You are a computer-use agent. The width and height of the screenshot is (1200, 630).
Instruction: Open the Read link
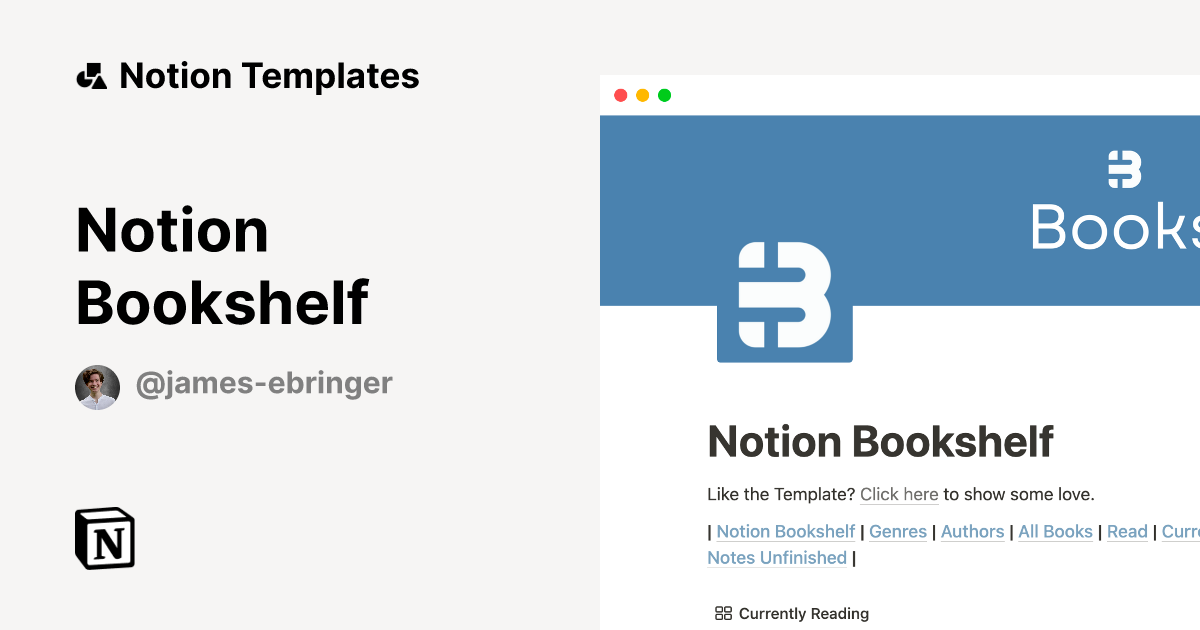point(1127,531)
